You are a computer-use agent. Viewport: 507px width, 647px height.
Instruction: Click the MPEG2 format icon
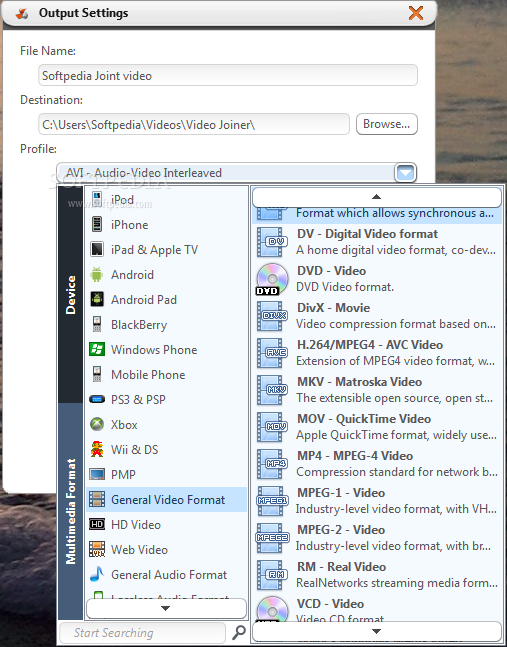click(x=272, y=538)
